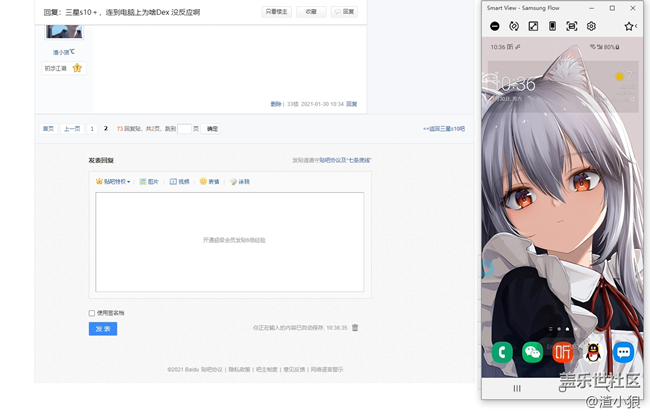Click the 初步江湖 level badge

(64, 68)
